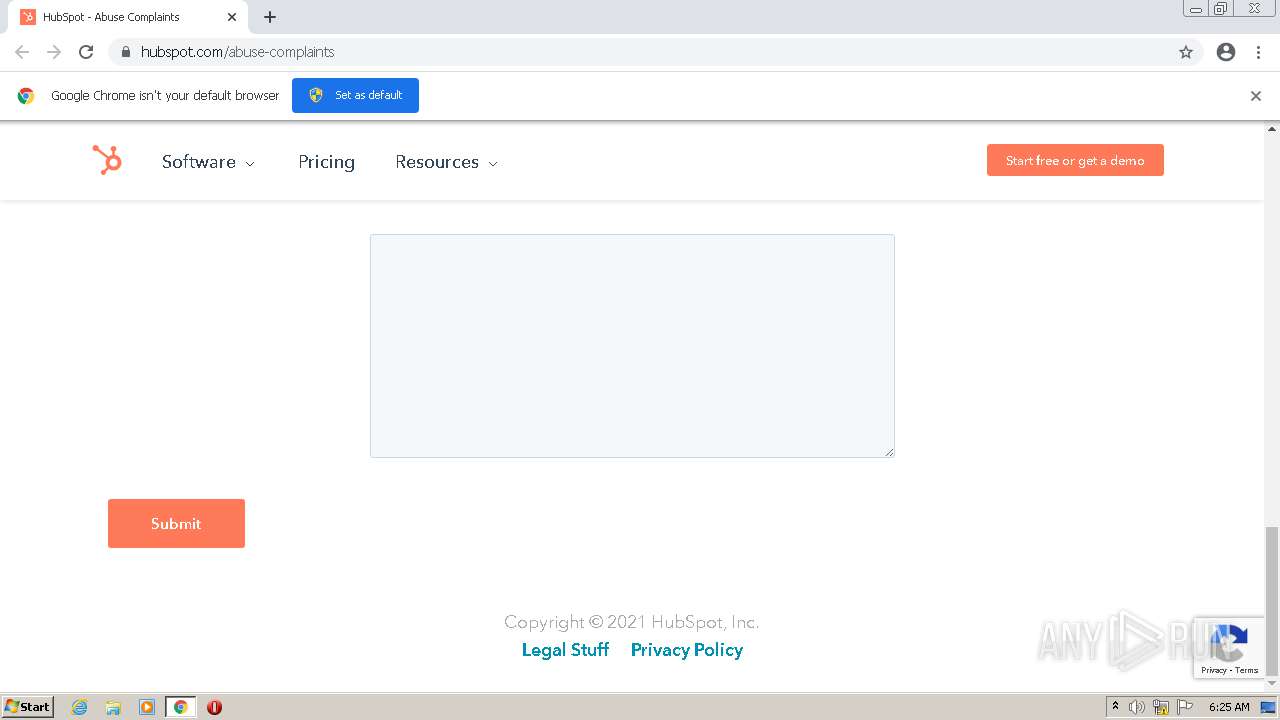Dismiss the default browser notification bar
This screenshot has height=720, width=1280.
[1255, 96]
